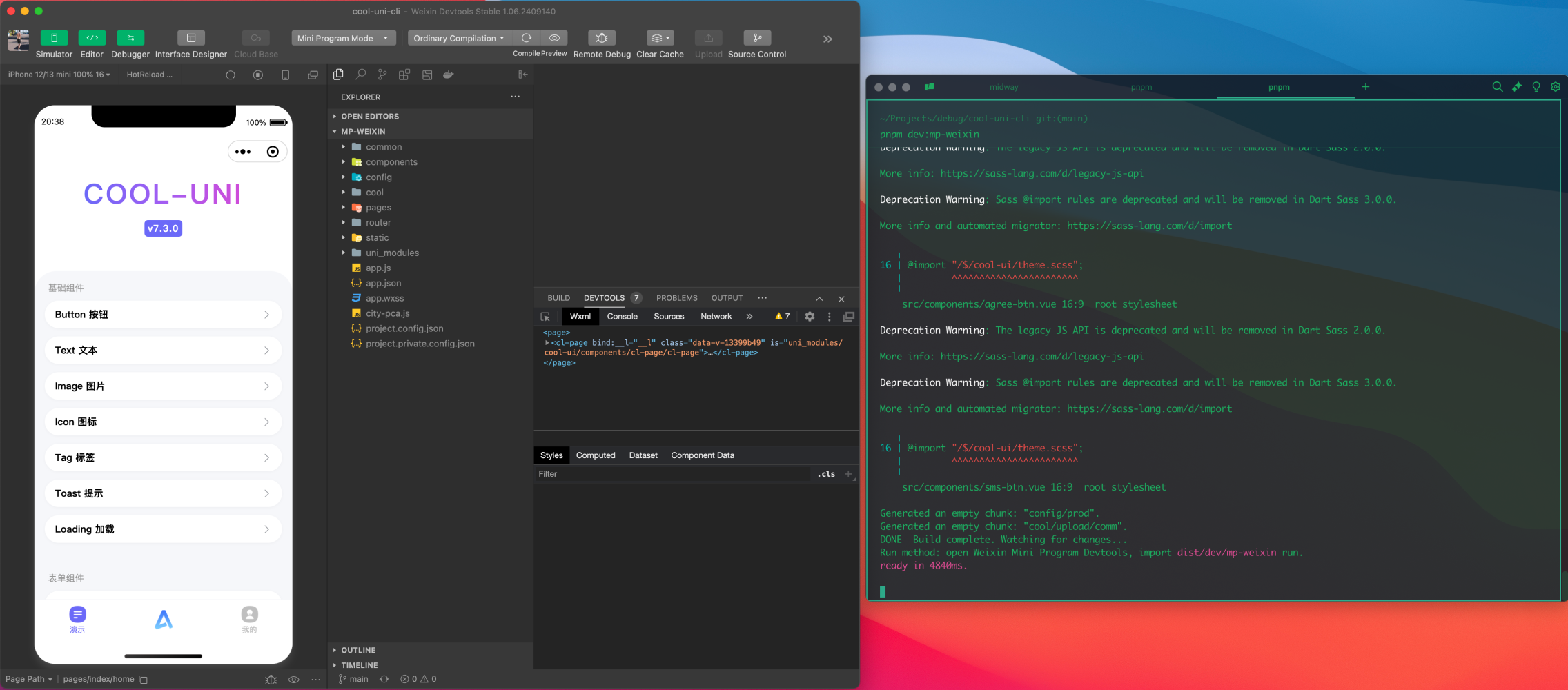Open DevTools settings gear
Screen dimensions: 1568x690
[x=810, y=317]
